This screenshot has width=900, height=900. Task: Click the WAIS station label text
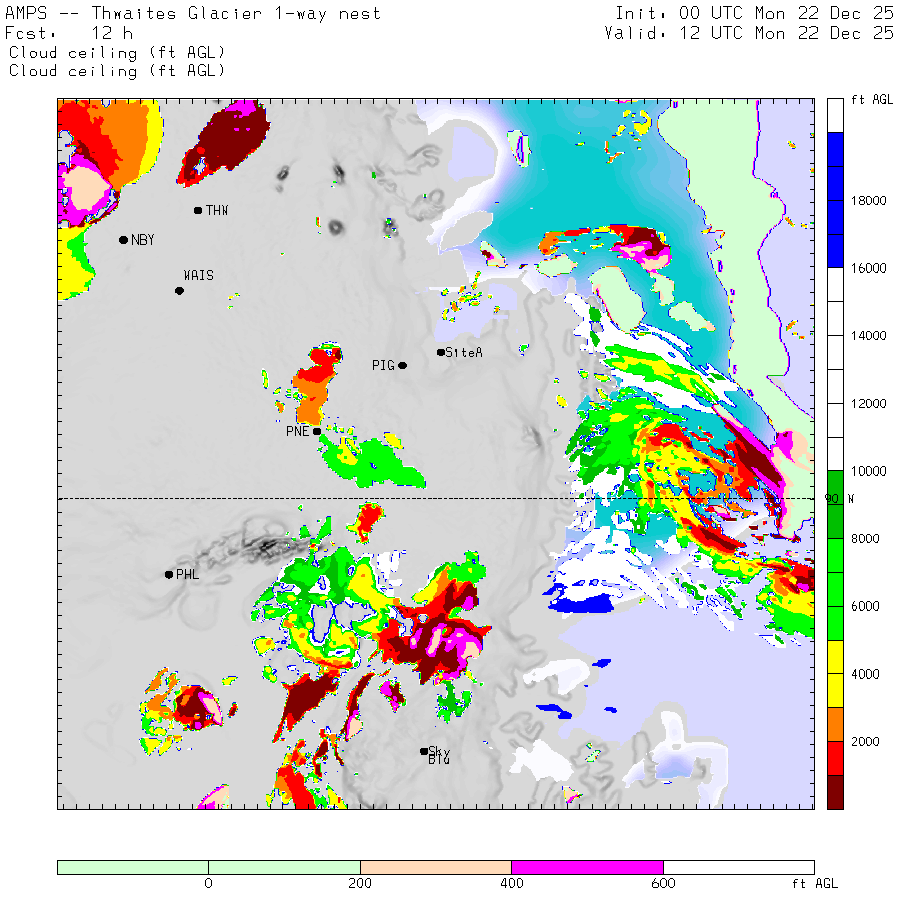[x=199, y=276]
